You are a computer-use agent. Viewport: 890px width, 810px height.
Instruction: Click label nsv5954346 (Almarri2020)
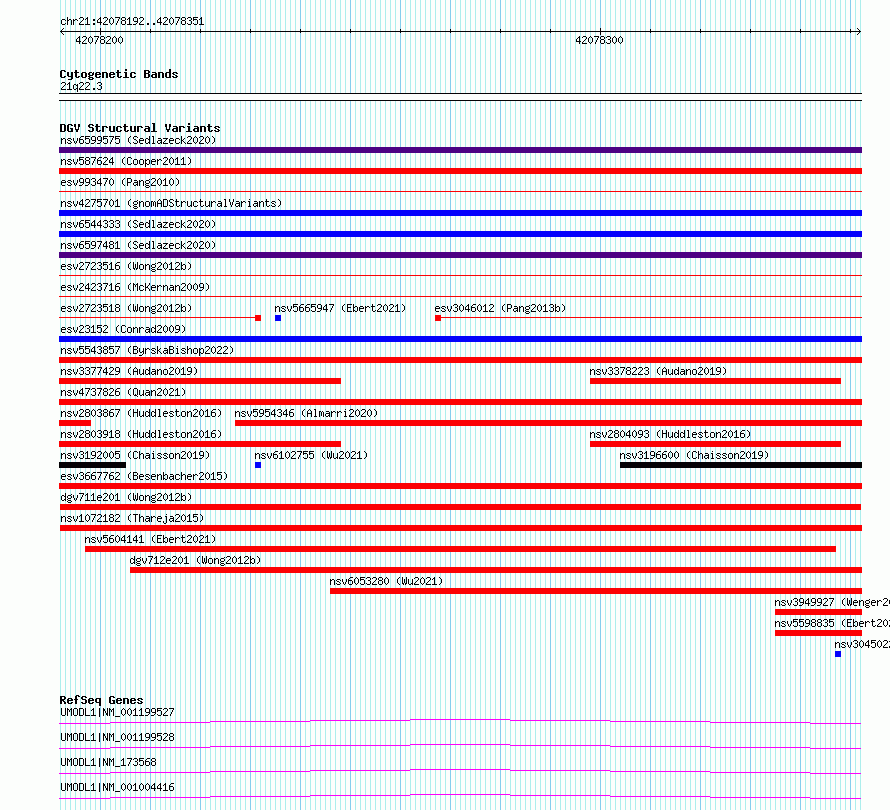coord(306,413)
